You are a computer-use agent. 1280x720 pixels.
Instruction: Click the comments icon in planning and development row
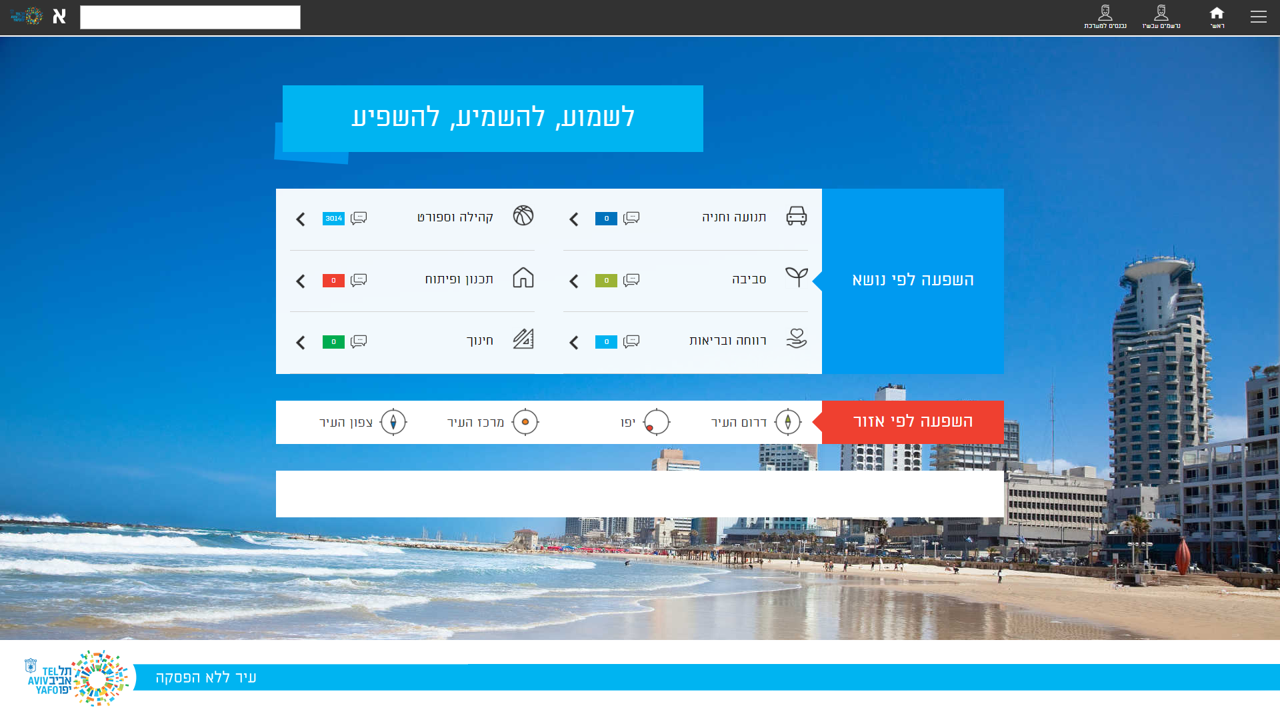(358, 280)
